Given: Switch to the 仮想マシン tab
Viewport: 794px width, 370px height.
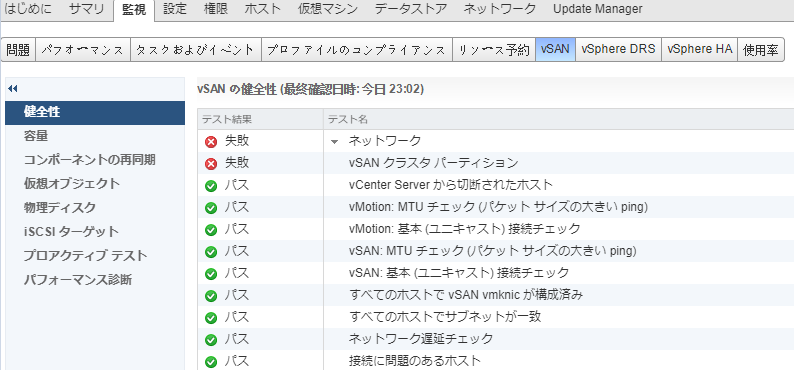Looking at the screenshot, I should [x=328, y=9].
